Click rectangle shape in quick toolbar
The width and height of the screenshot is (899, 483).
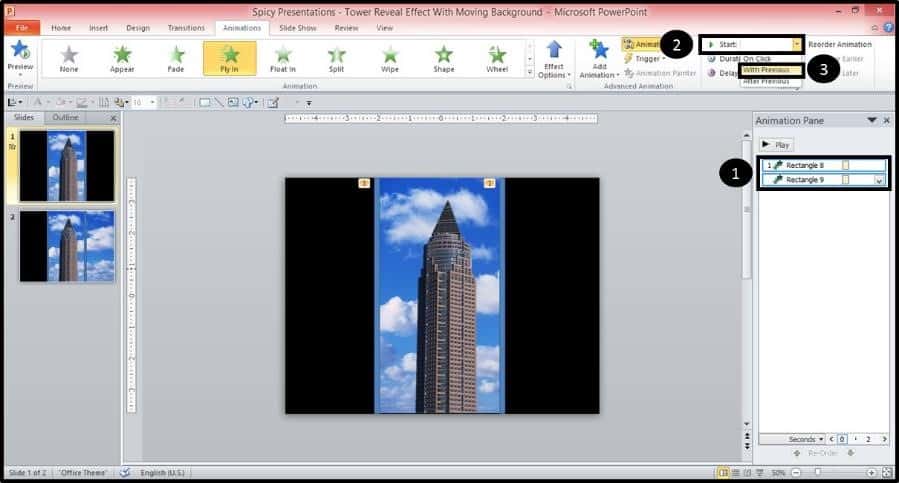(x=204, y=103)
